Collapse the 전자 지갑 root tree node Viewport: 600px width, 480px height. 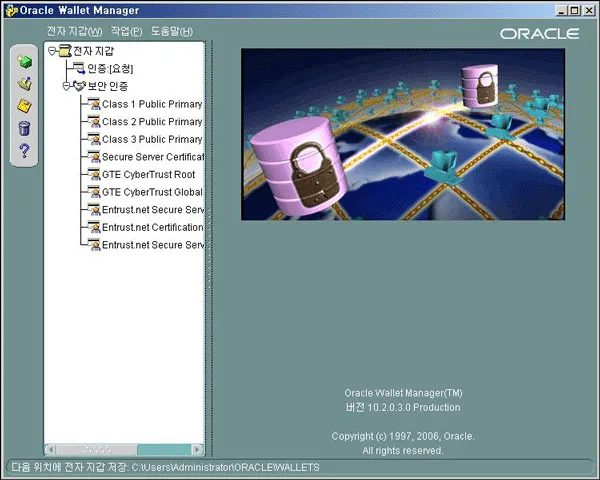click(52, 51)
